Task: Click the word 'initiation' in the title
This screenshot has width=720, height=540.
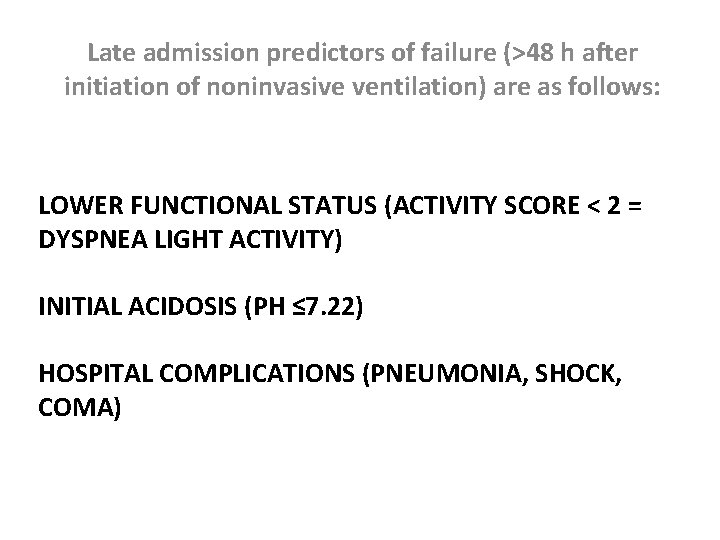Action: 117,86
